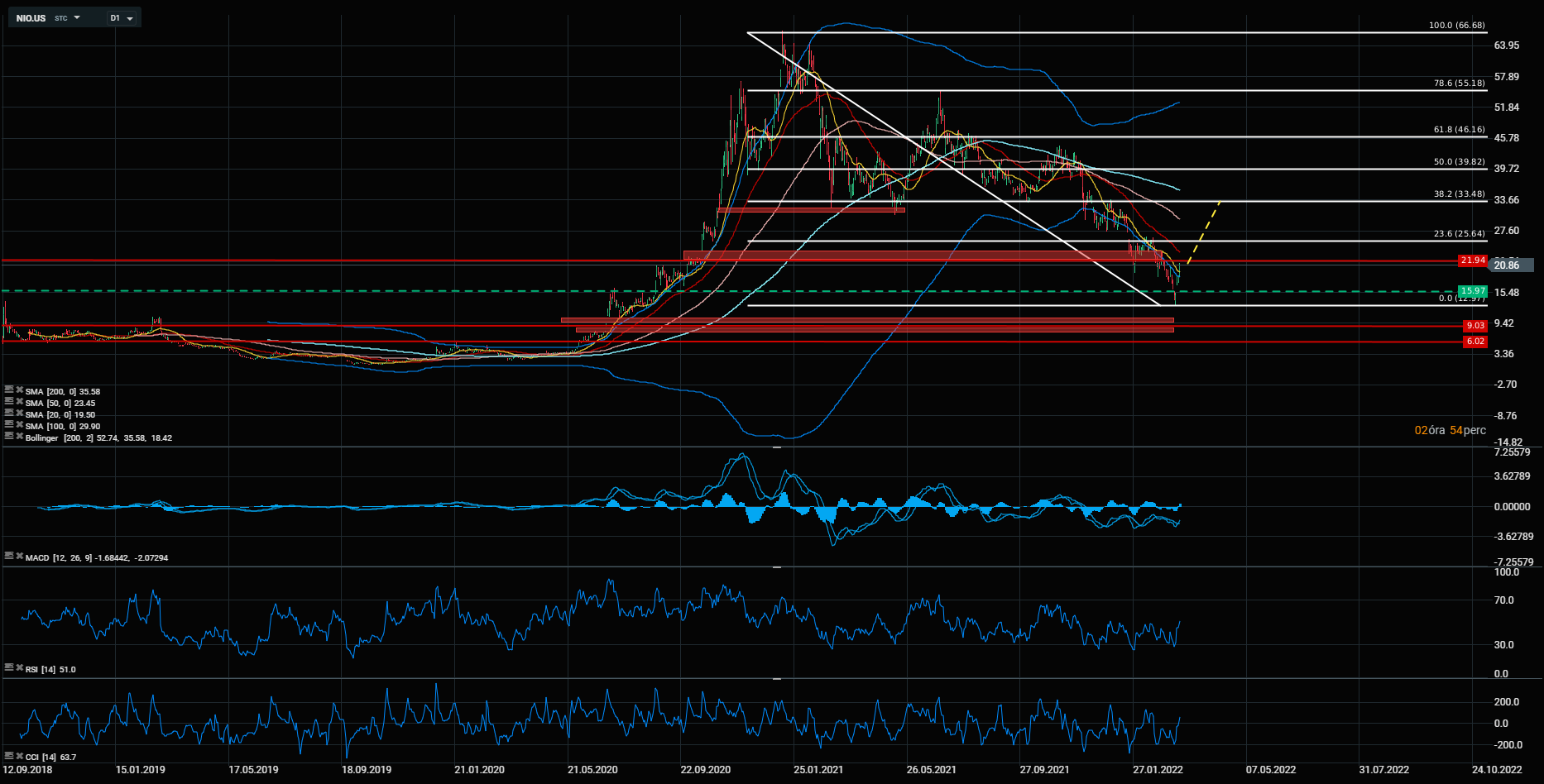
Task: Remove the SMA 50 indicator
Action: (x=19, y=401)
